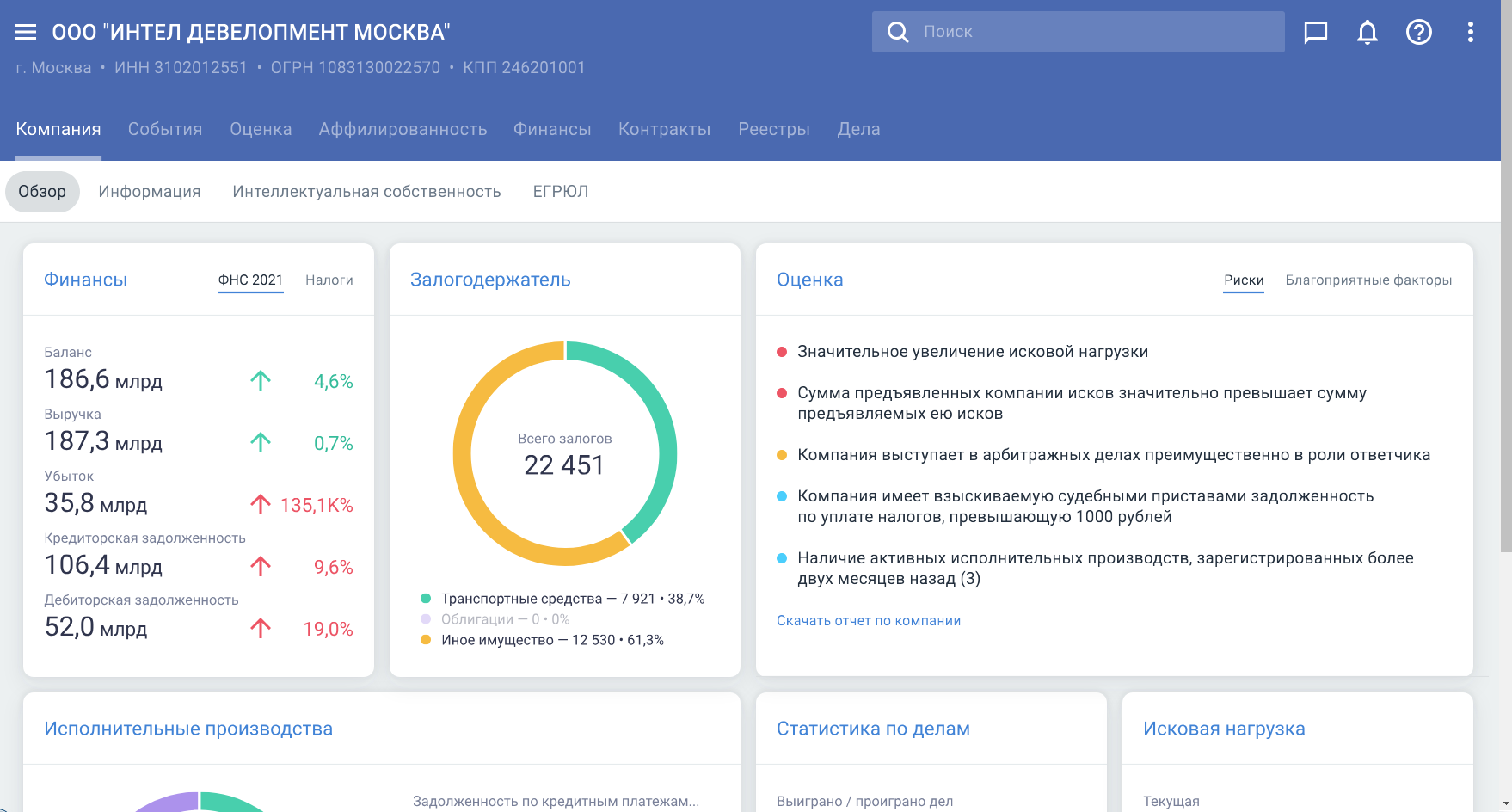Open the notifications bell
The height and width of the screenshot is (812, 1512).
click(x=1368, y=32)
